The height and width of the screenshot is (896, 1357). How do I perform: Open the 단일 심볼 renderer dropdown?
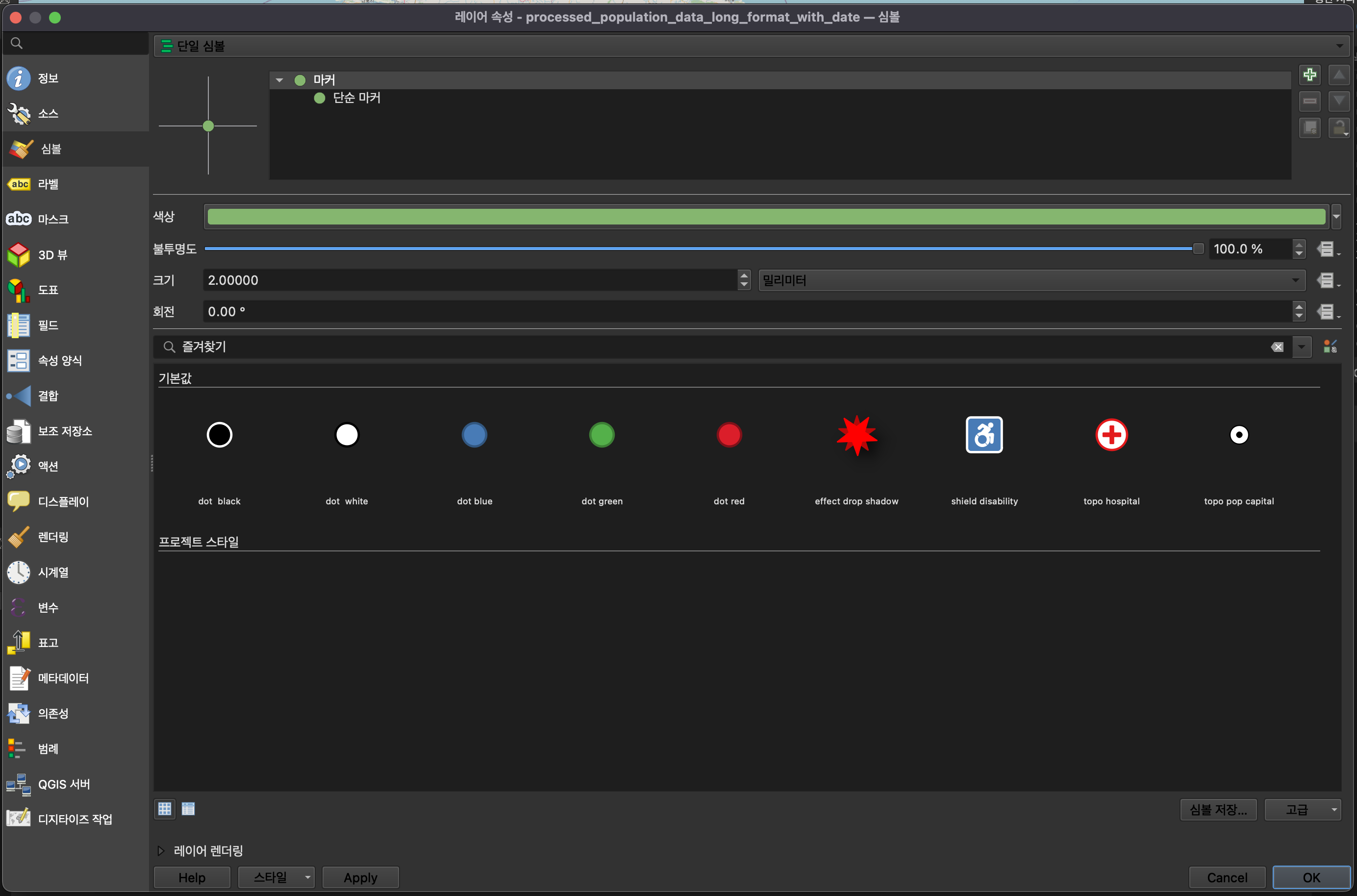click(x=751, y=46)
